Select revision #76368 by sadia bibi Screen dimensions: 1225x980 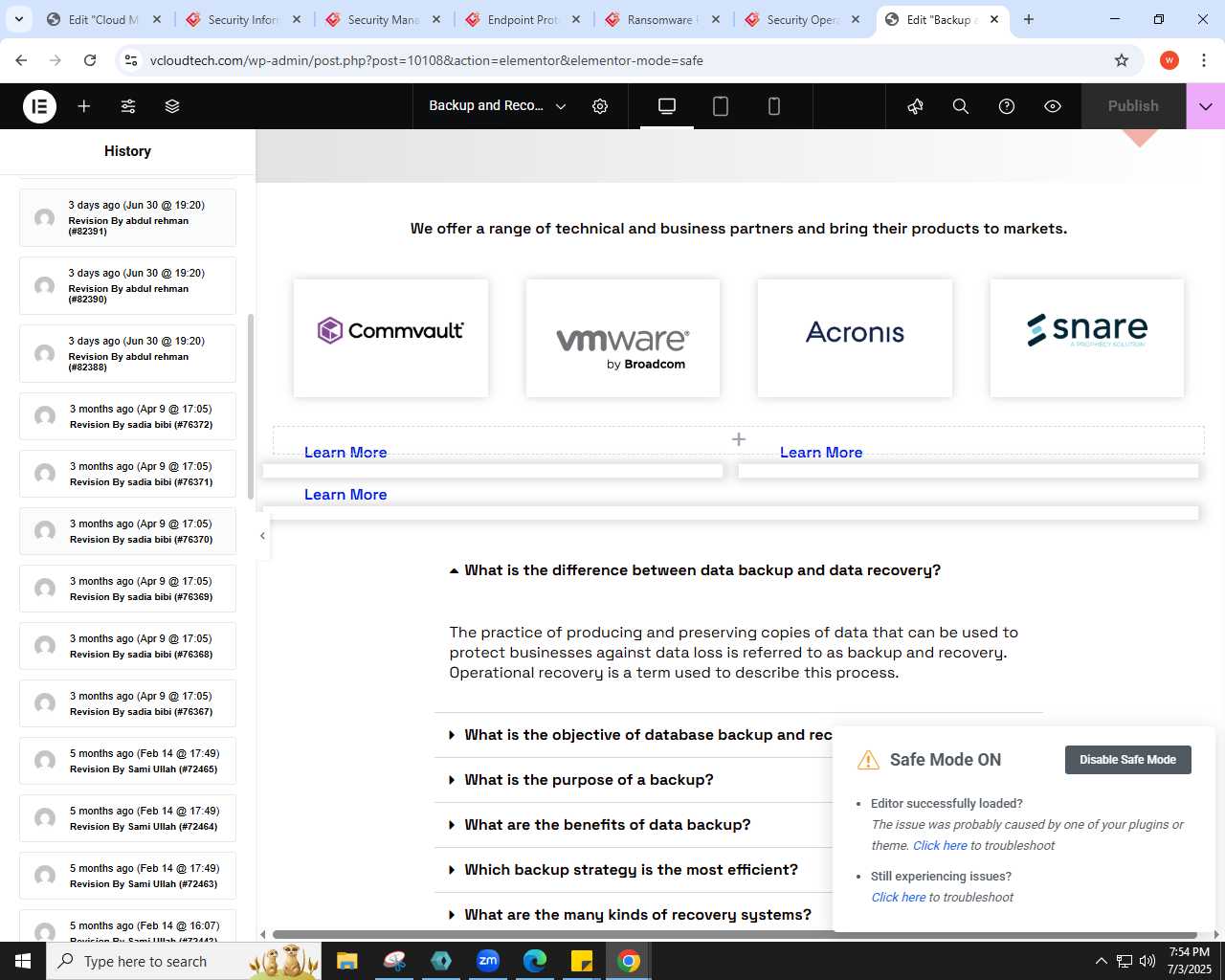coord(127,646)
